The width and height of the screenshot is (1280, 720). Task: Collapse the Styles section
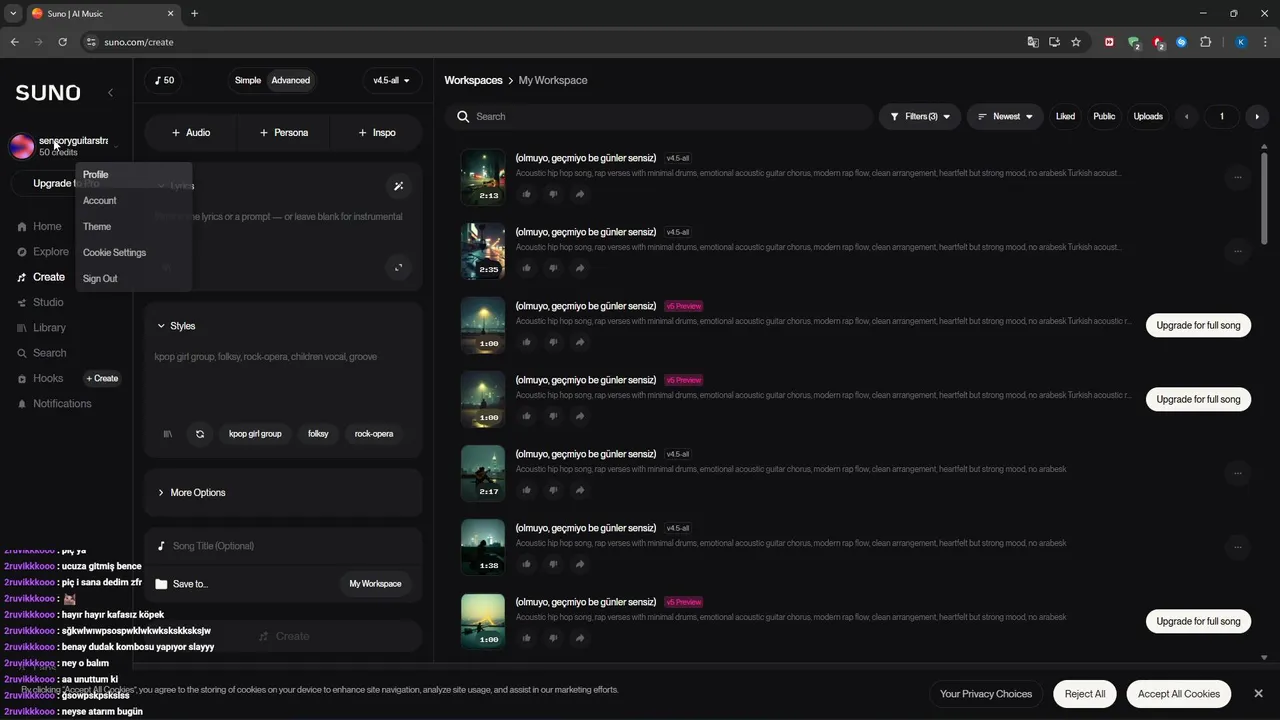tap(176, 326)
